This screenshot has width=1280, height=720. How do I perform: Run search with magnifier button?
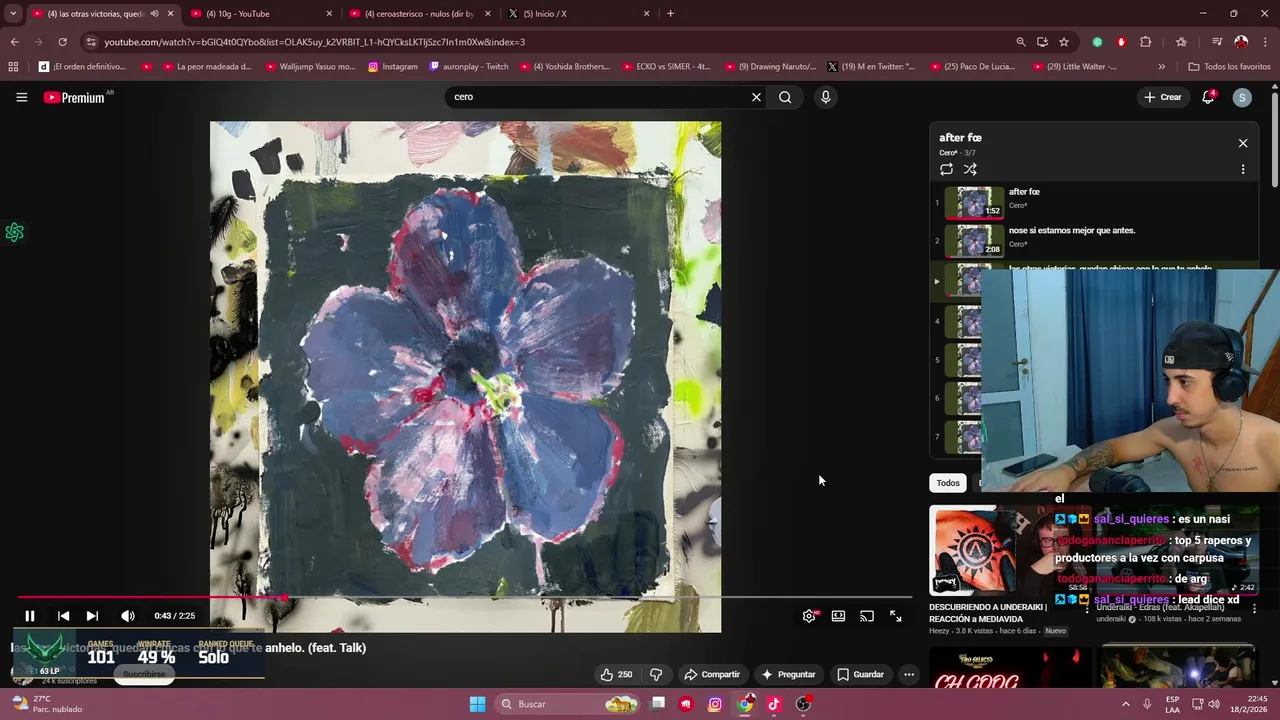point(785,97)
